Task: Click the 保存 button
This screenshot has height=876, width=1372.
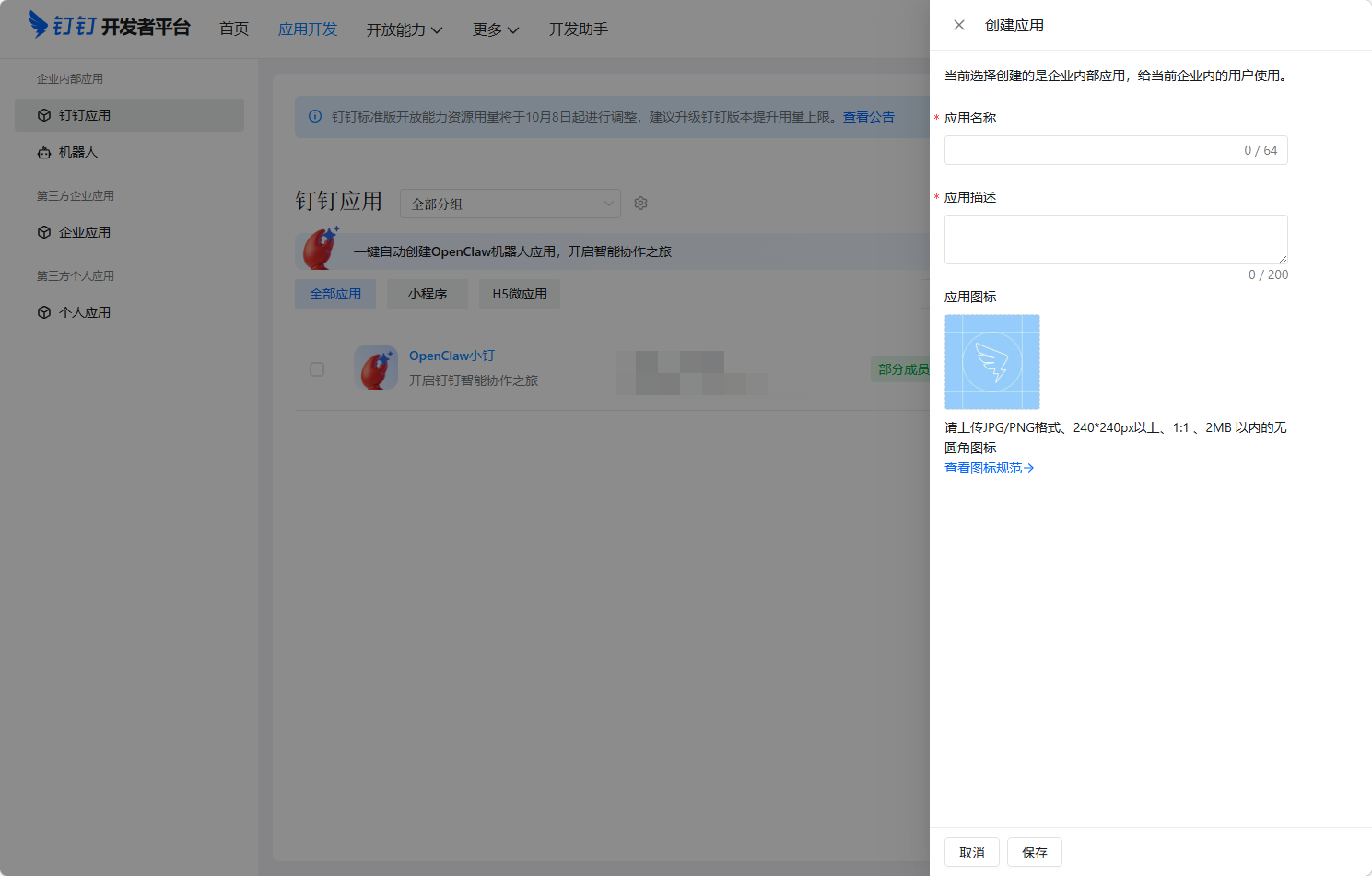Action: click(x=1035, y=852)
